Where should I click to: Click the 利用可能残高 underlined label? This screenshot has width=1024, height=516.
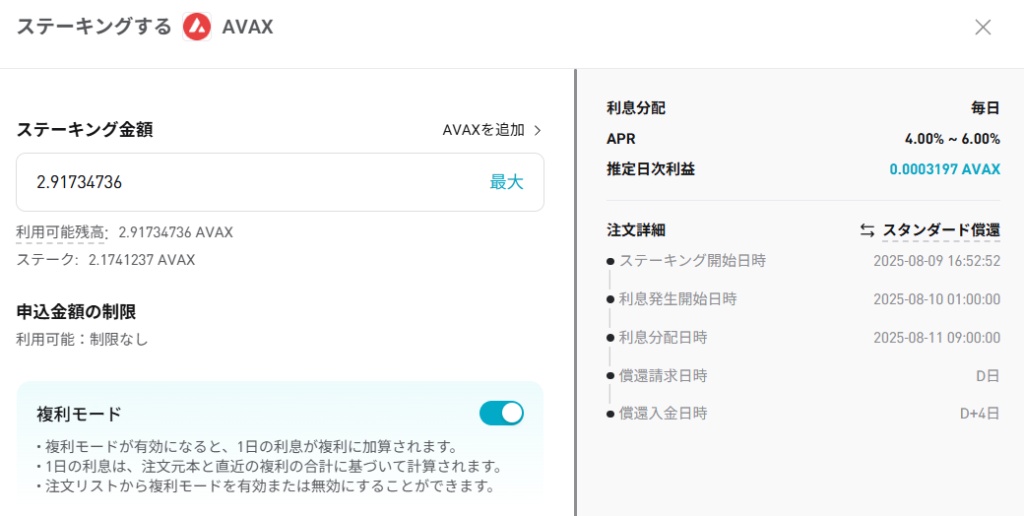point(62,232)
